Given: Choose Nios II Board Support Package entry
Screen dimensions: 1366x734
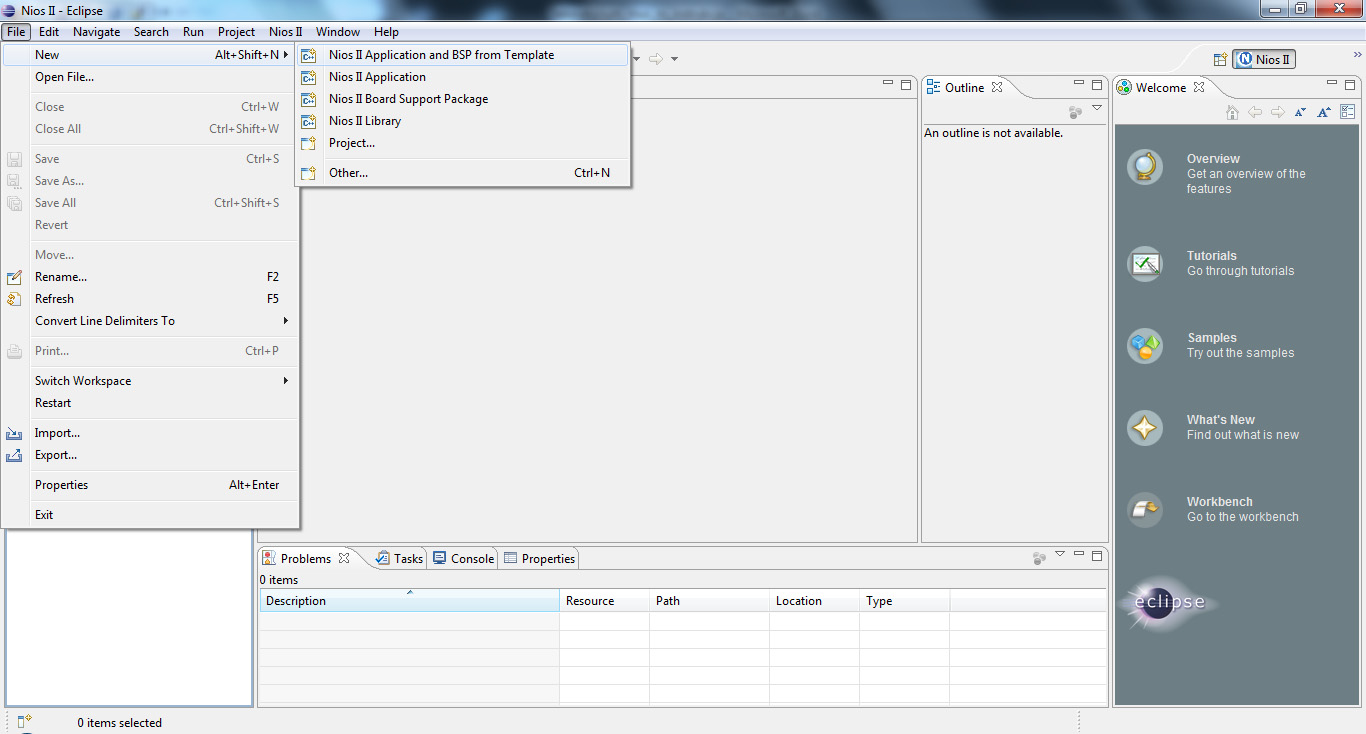Looking at the screenshot, I should [x=463, y=99].
